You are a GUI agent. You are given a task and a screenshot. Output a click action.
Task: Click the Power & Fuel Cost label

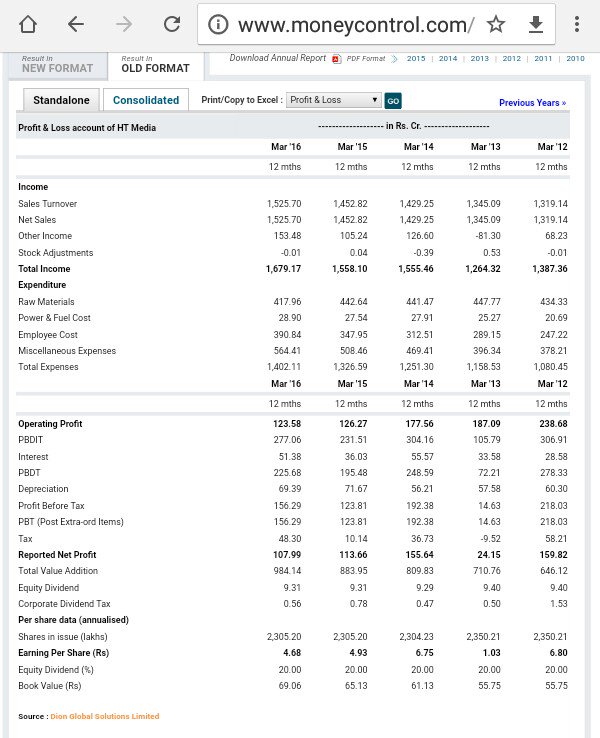(54, 318)
